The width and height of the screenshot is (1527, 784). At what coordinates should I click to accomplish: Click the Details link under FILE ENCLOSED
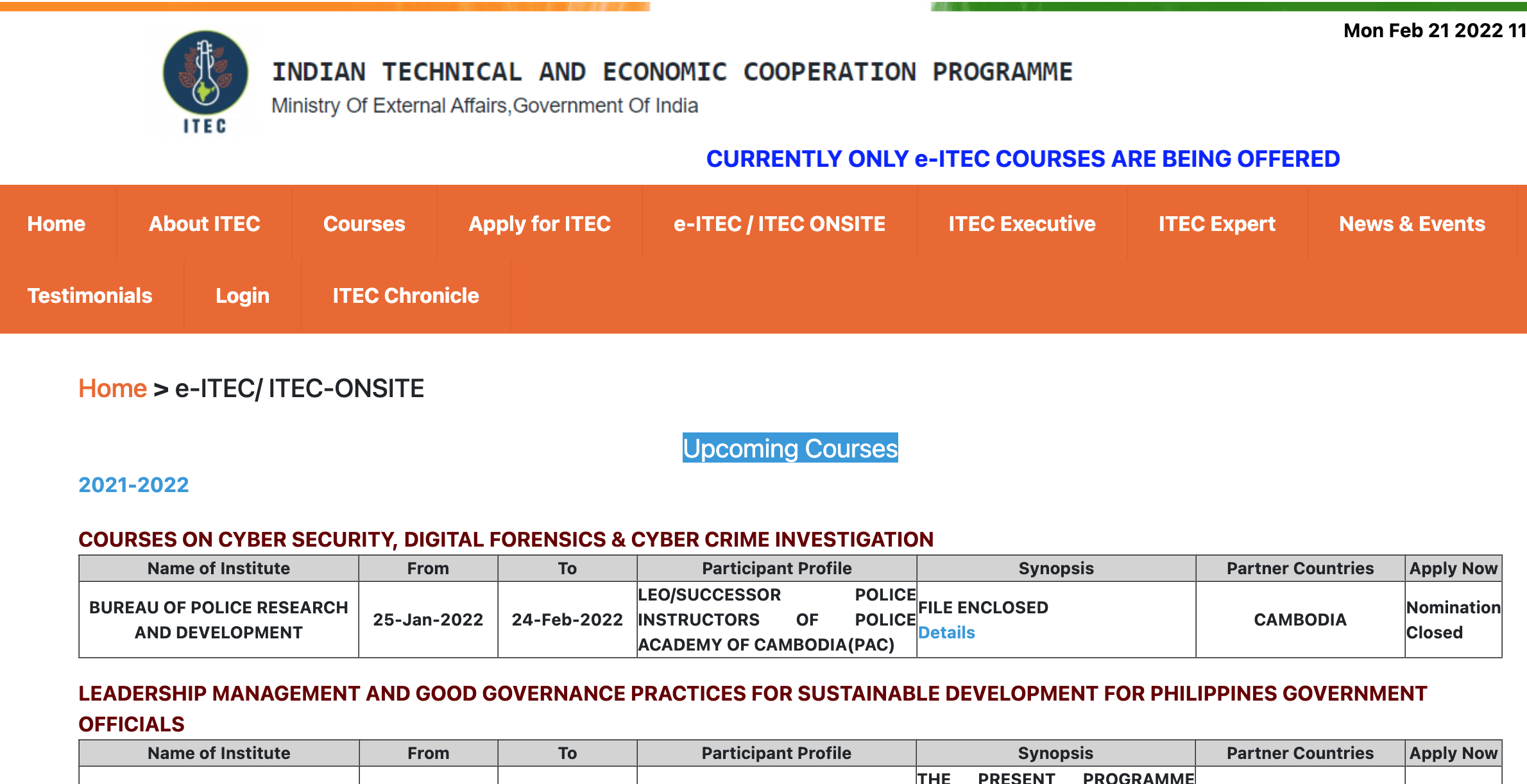tap(946, 633)
